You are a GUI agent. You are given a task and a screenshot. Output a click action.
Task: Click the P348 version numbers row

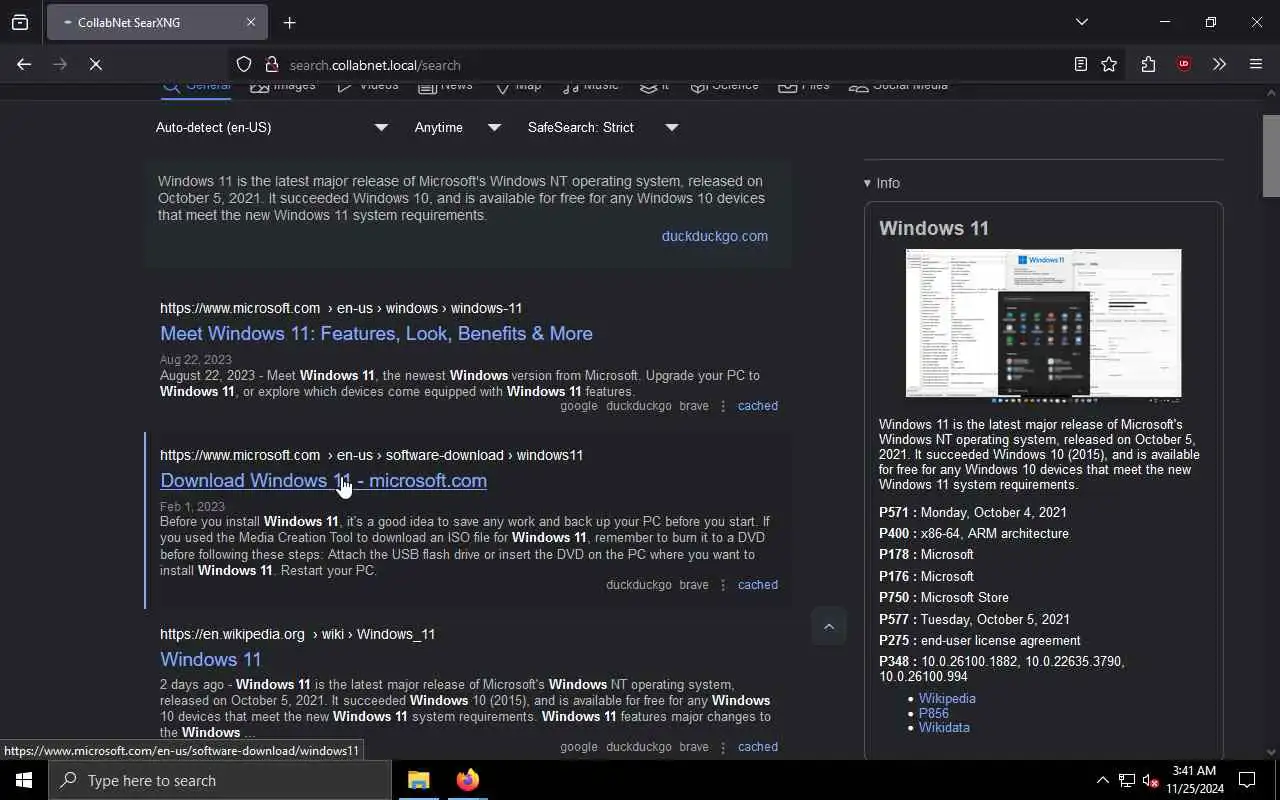[x=1002, y=669]
